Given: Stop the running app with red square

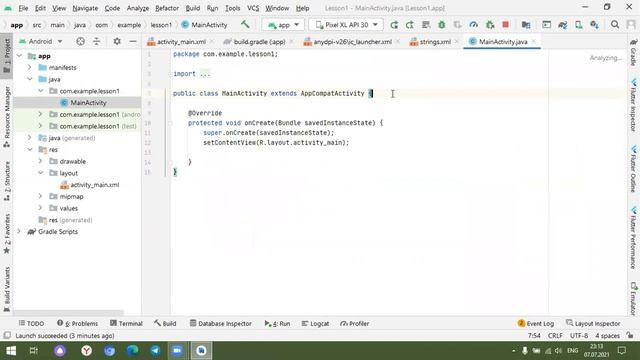Looking at the screenshot, I should [505, 24].
